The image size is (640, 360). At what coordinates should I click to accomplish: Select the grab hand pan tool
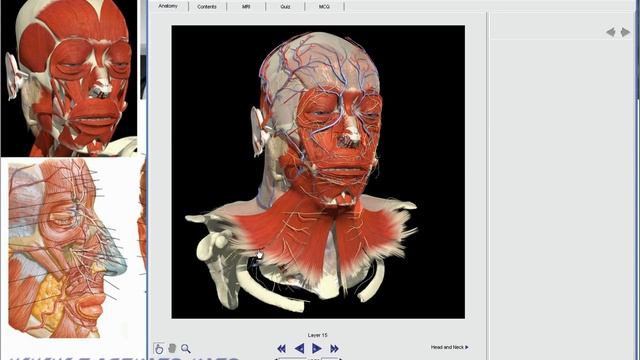coord(172,348)
